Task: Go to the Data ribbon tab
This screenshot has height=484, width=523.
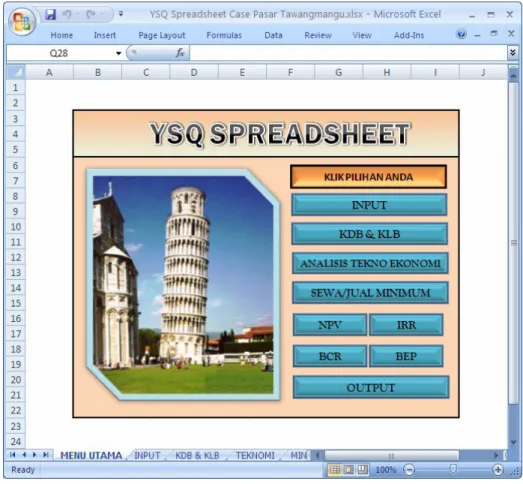Action: pyautogui.click(x=273, y=35)
